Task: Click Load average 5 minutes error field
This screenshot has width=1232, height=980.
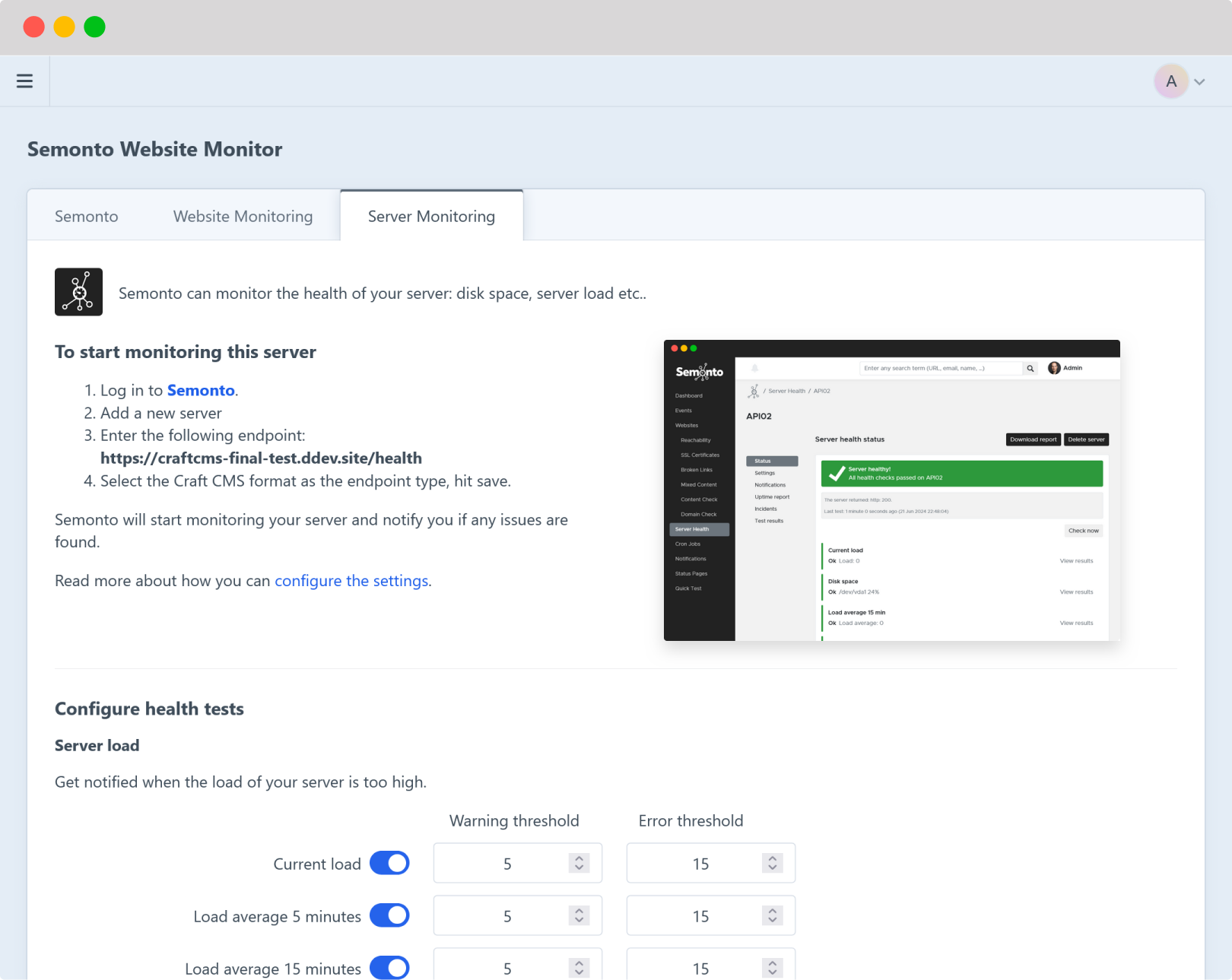Action: coord(710,915)
